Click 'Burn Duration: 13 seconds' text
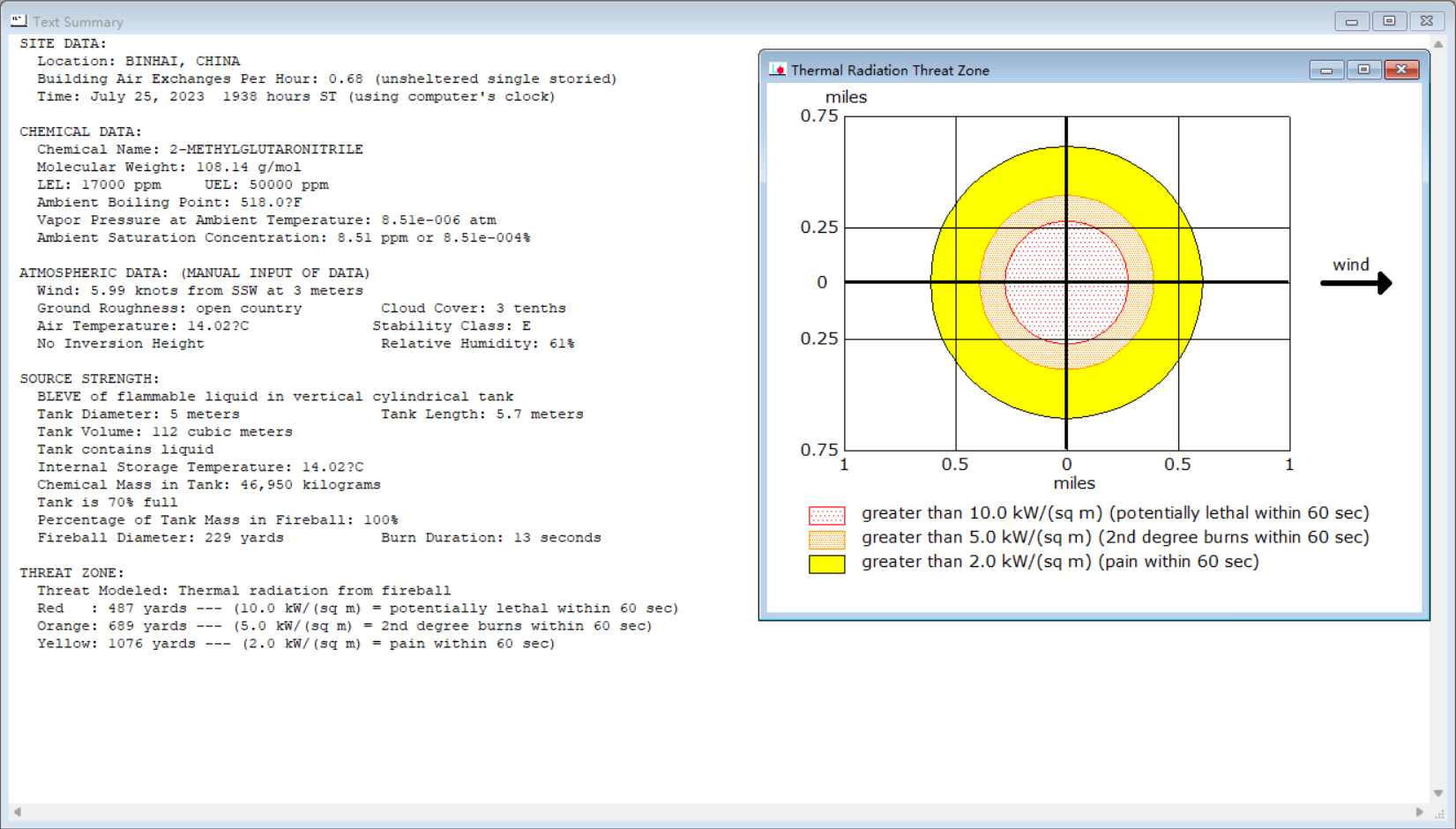 (491, 538)
